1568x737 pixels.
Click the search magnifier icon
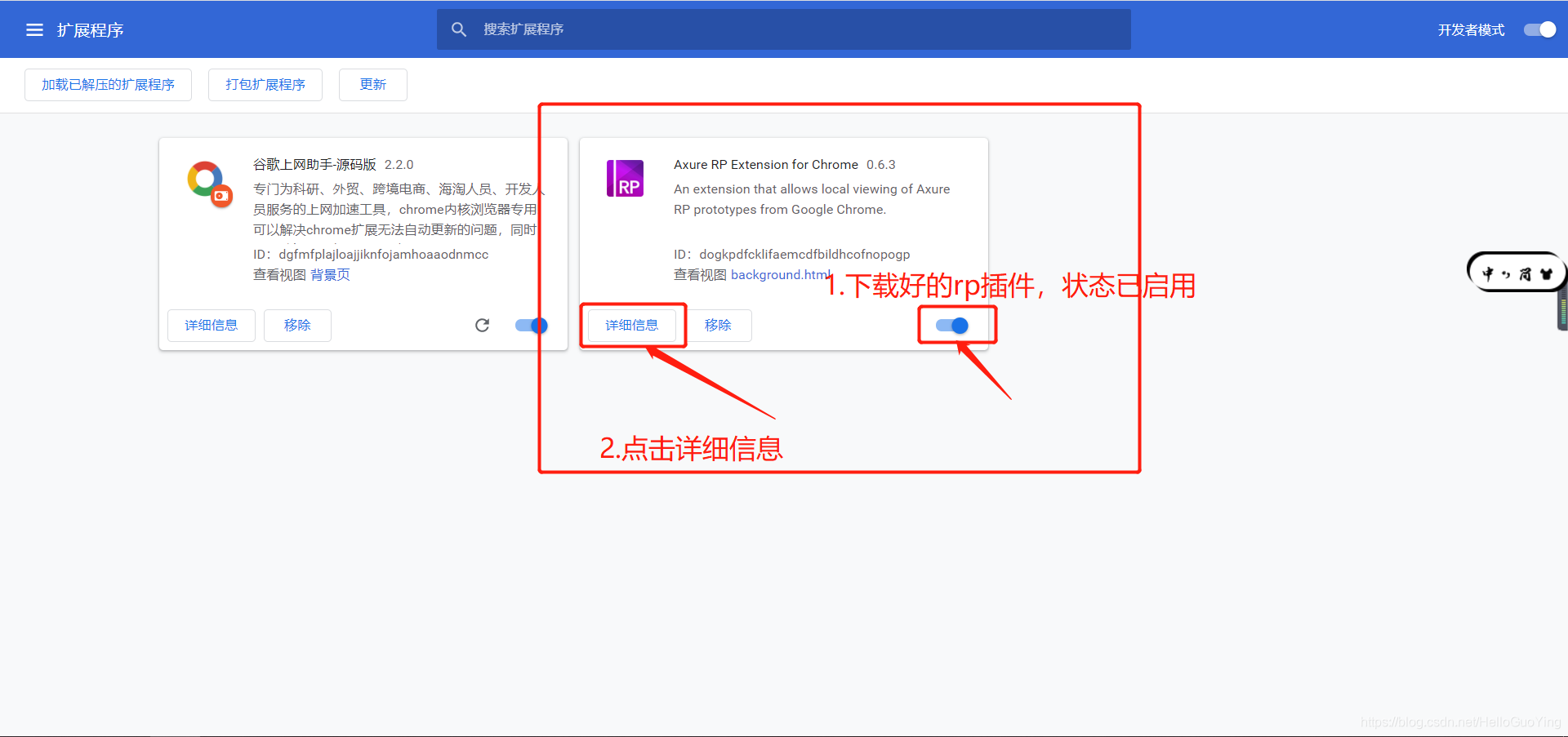[x=459, y=29]
